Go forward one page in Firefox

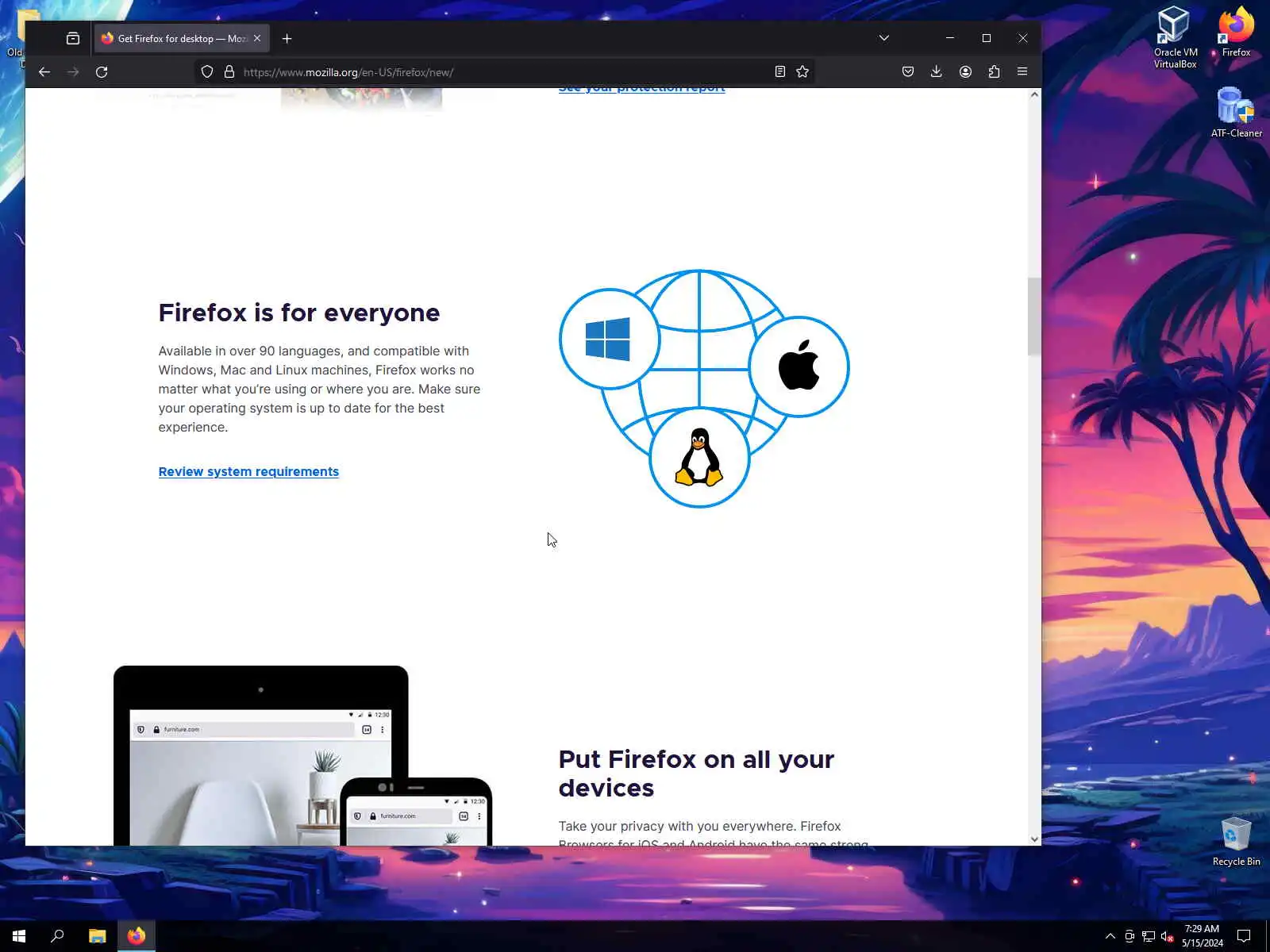73,72
